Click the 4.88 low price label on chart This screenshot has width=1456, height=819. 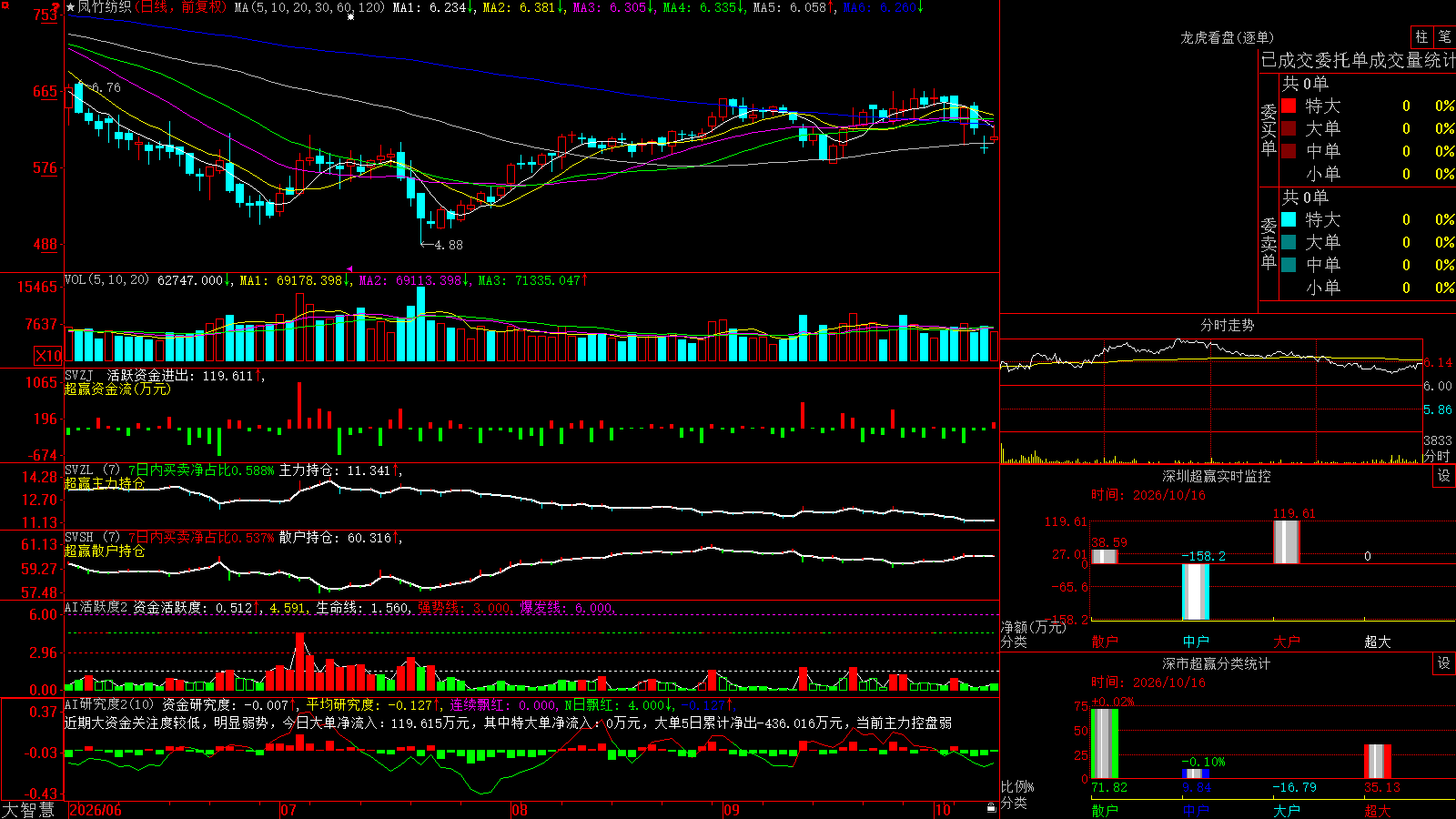[x=449, y=245]
